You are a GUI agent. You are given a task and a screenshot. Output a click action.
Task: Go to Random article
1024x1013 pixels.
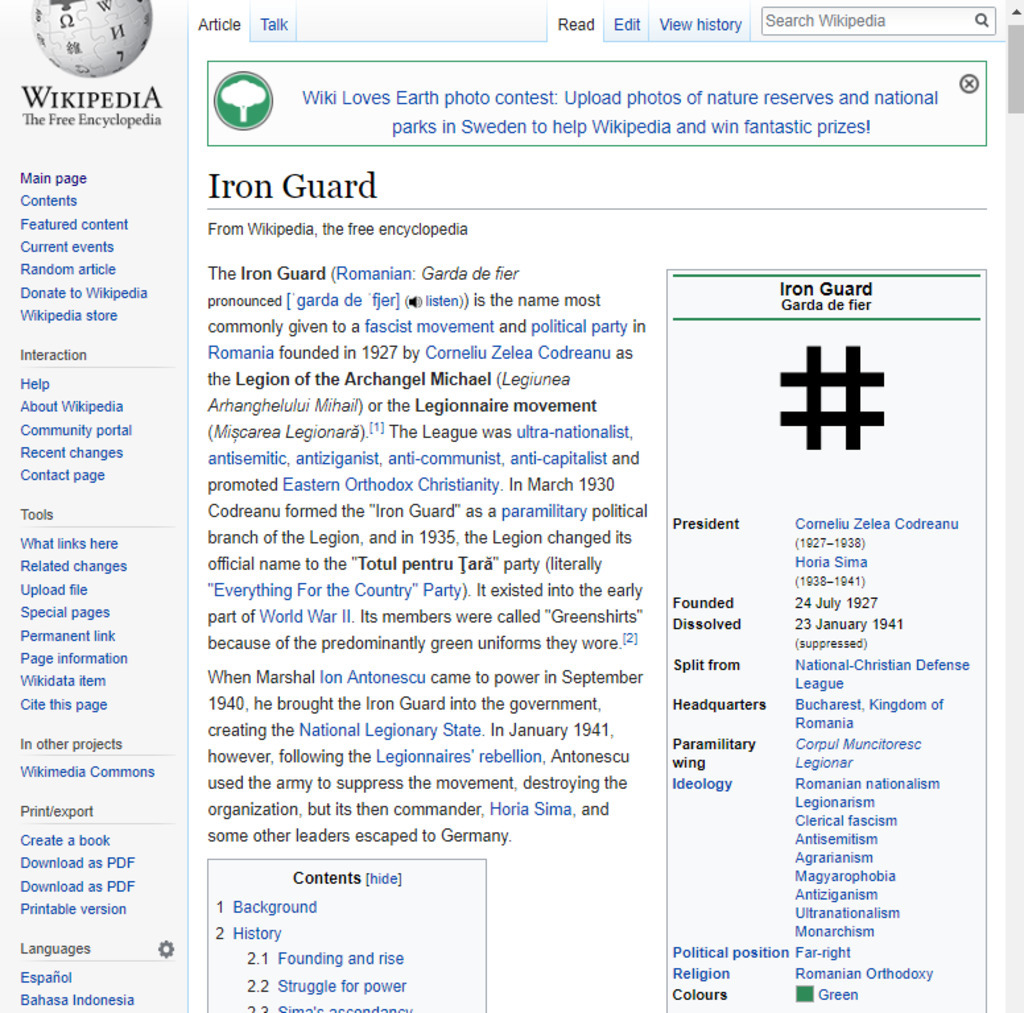68,269
